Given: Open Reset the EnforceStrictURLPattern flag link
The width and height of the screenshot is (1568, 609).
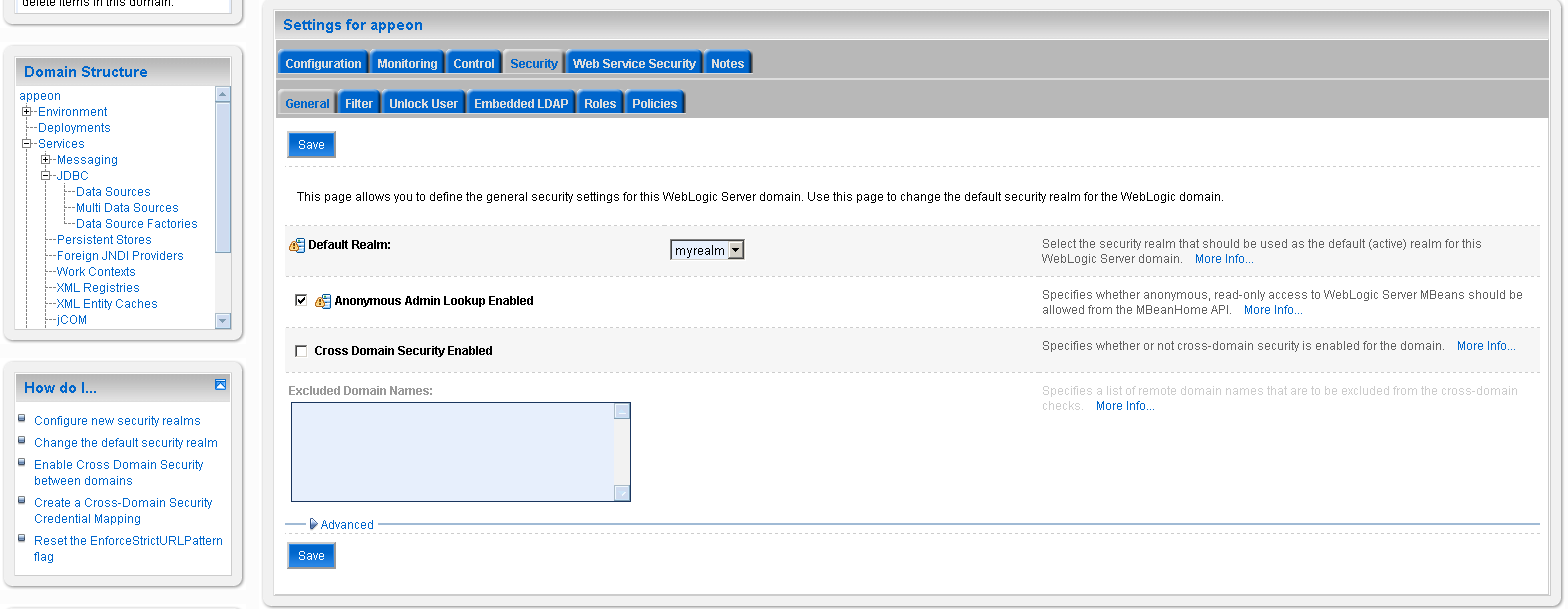Looking at the screenshot, I should [x=128, y=549].
